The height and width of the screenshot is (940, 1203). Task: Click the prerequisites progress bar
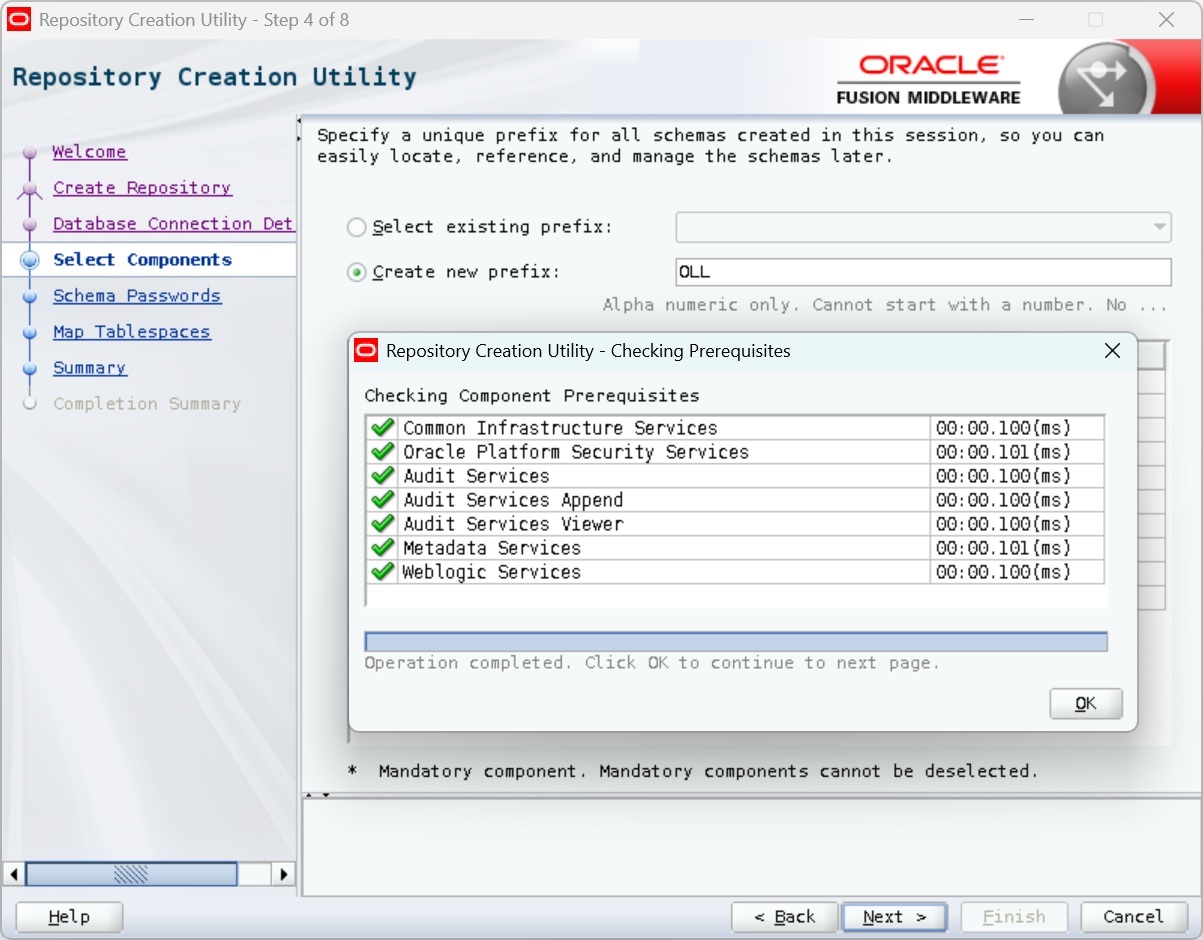pyautogui.click(x=735, y=642)
